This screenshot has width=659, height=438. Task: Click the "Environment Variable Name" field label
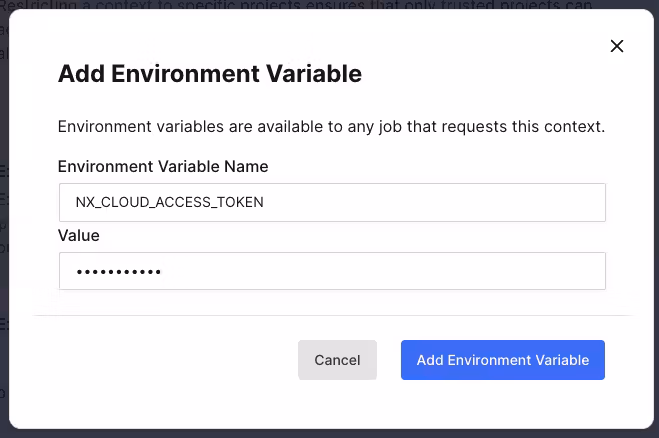(x=163, y=166)
